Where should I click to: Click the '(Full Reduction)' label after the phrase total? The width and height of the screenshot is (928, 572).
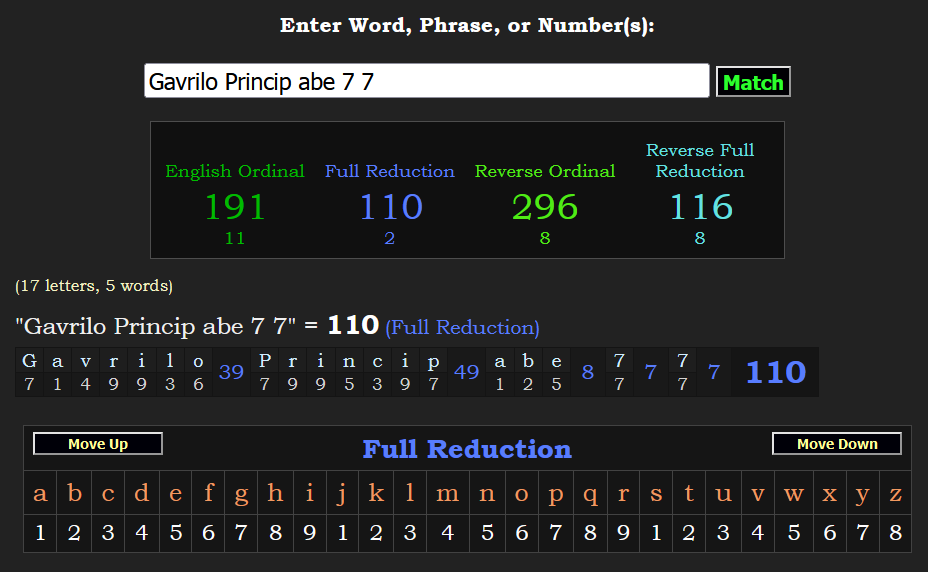click(462, 327)
